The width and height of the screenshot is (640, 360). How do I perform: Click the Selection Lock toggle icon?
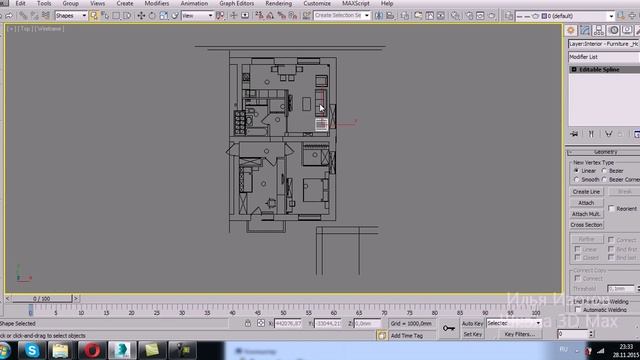click(x=248, y=323)
